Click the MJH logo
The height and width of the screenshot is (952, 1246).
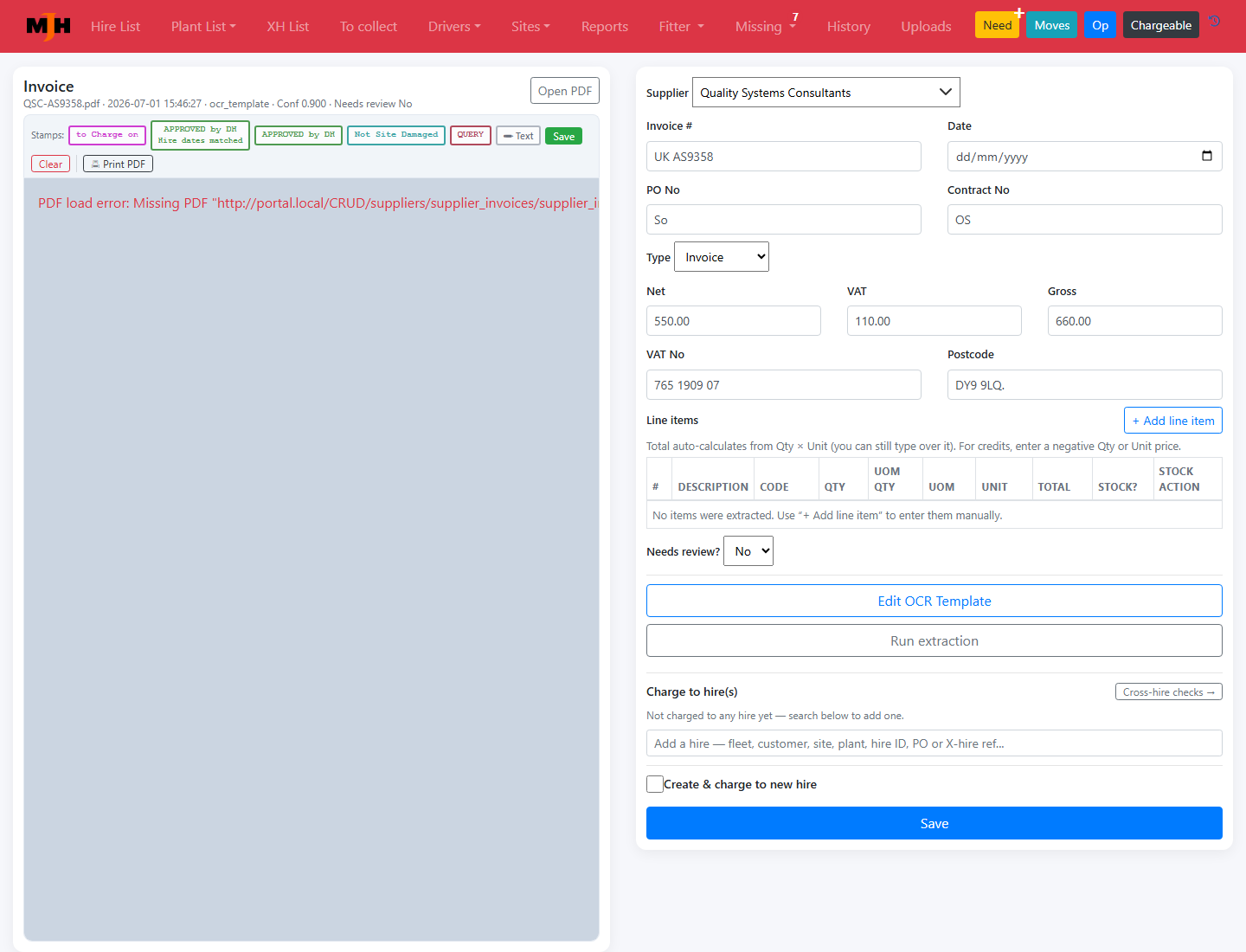(48, 26)
